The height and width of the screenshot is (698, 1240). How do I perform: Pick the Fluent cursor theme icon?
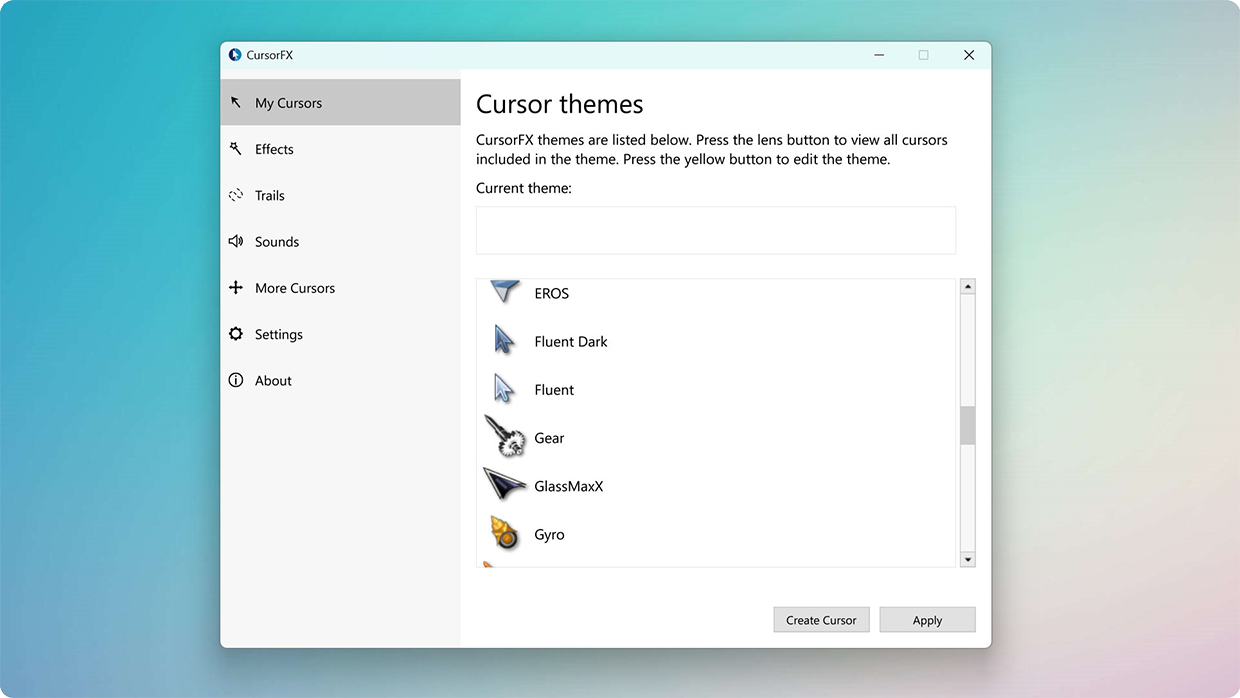pyautogui.click(x=505, y=388)
